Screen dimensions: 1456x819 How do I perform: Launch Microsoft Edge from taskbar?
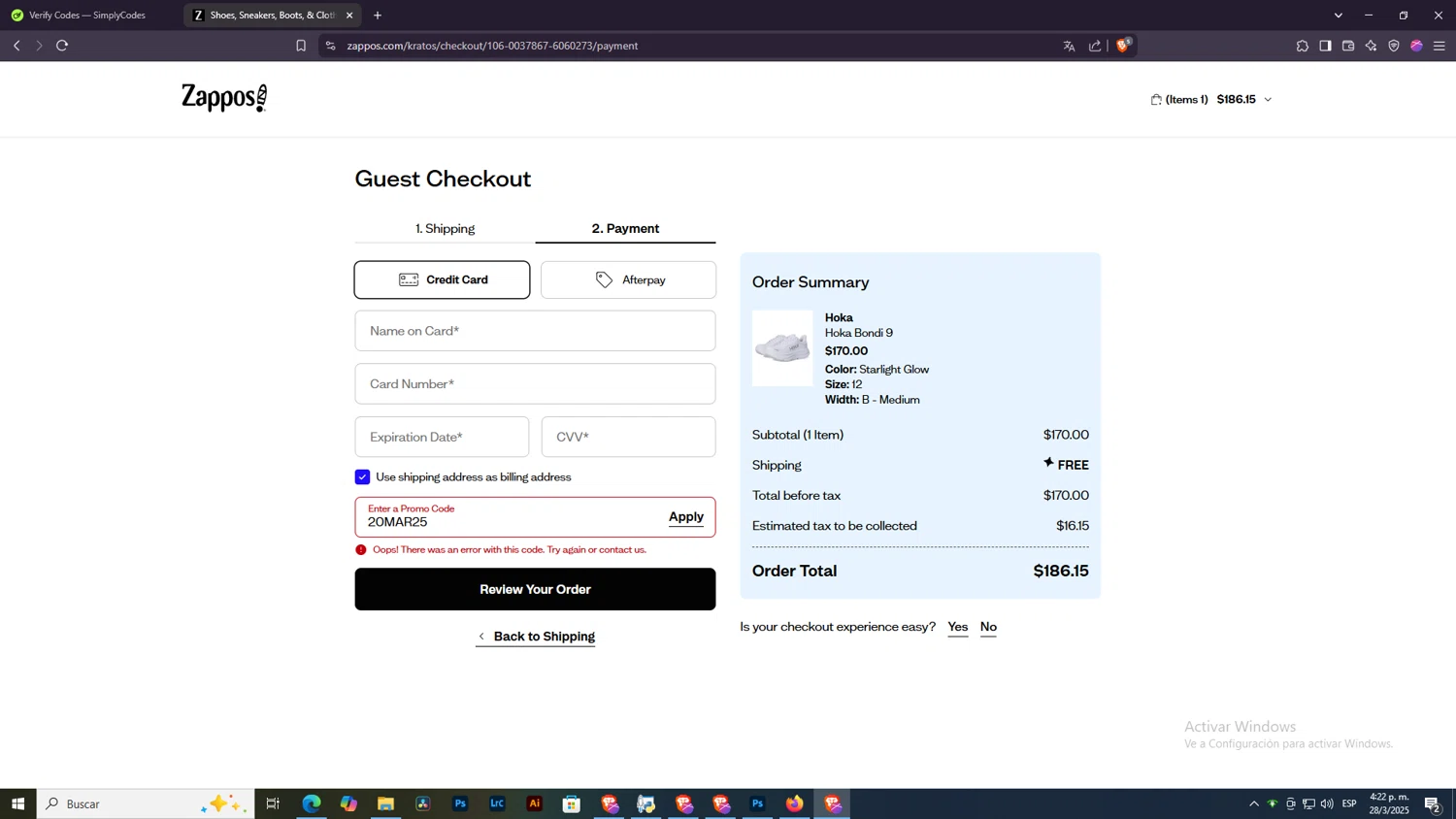point(312,803)
